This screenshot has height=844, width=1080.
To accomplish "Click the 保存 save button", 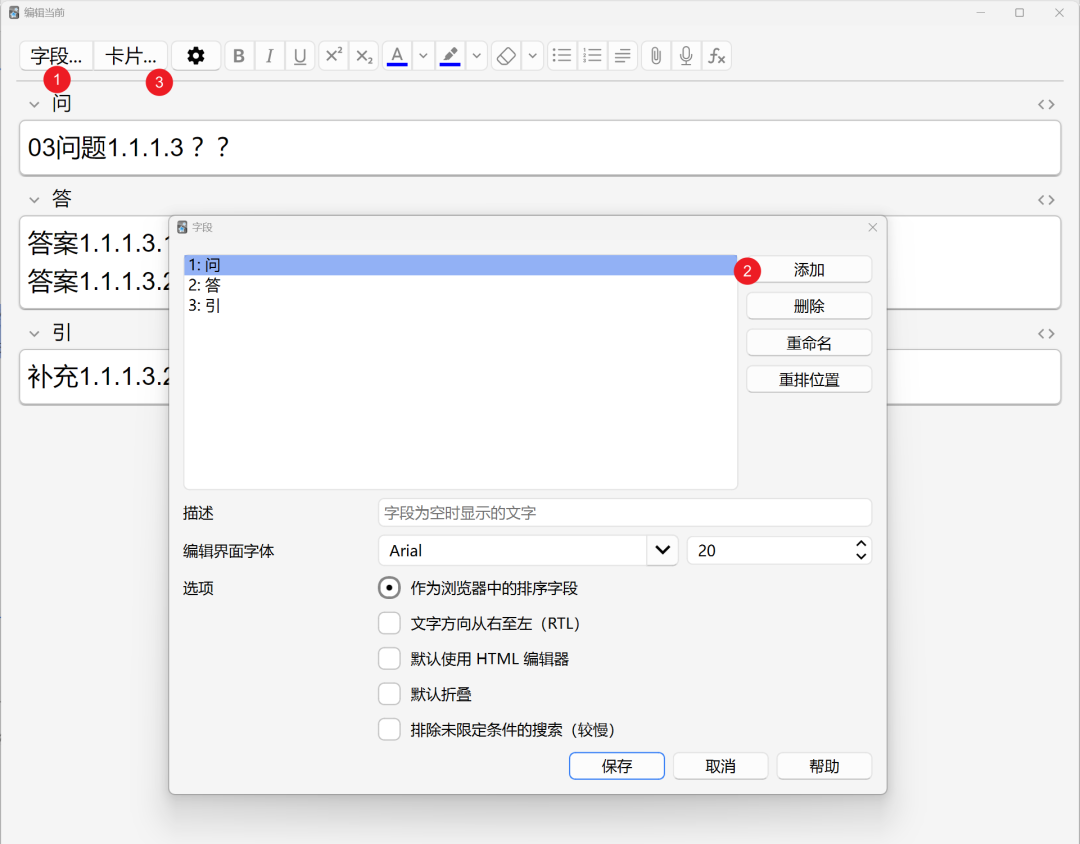I will pyautogui.click(x=616, y=766).
